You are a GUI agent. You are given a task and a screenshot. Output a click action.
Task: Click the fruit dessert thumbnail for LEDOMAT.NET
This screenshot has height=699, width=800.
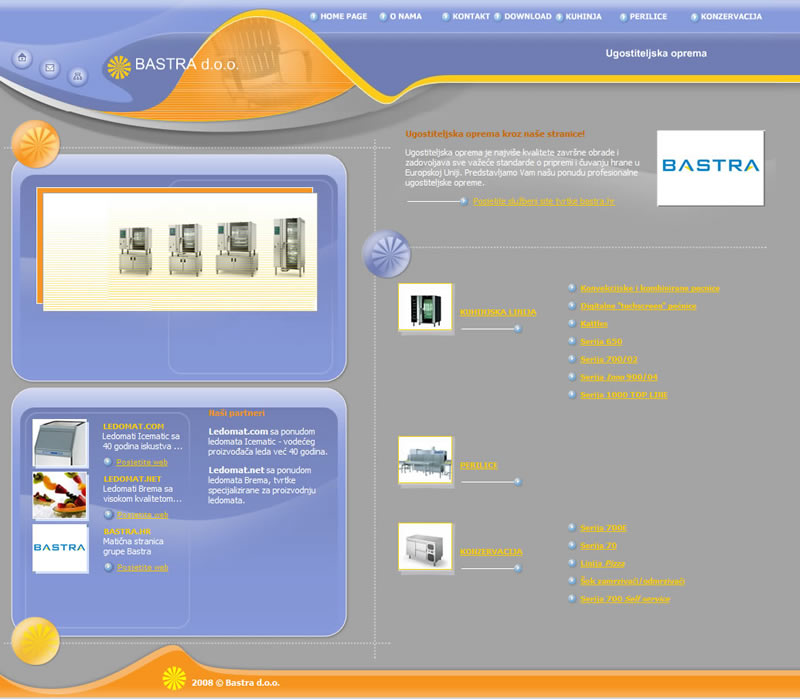(x=60, y=495)
